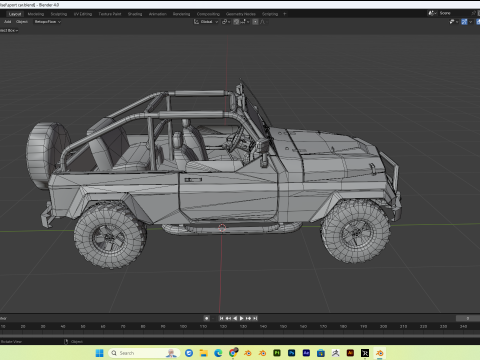Open Microsoft Store from the taskbar

321,353
